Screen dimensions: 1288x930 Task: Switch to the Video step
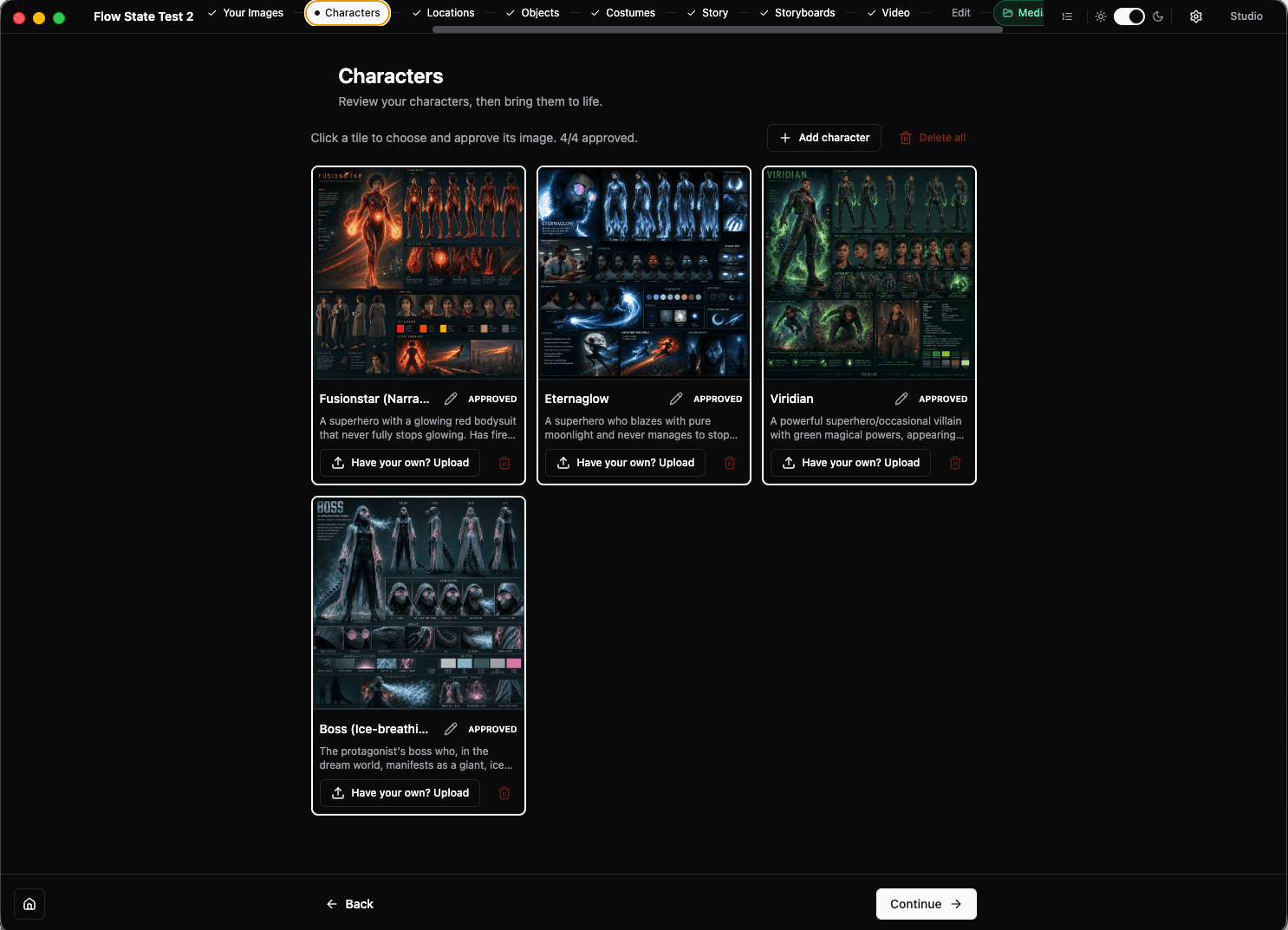point(888,13)
